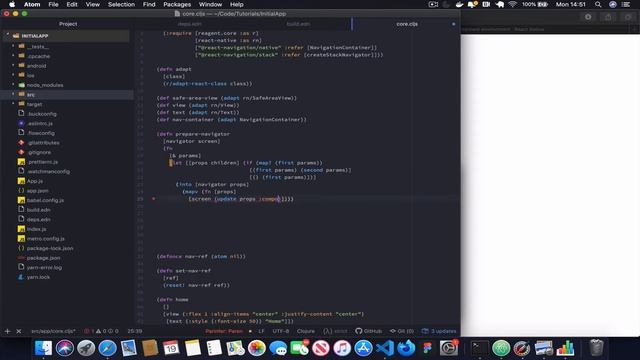
Task: Collapse the INITIALAPP root folder
Action: click(7, 36)
